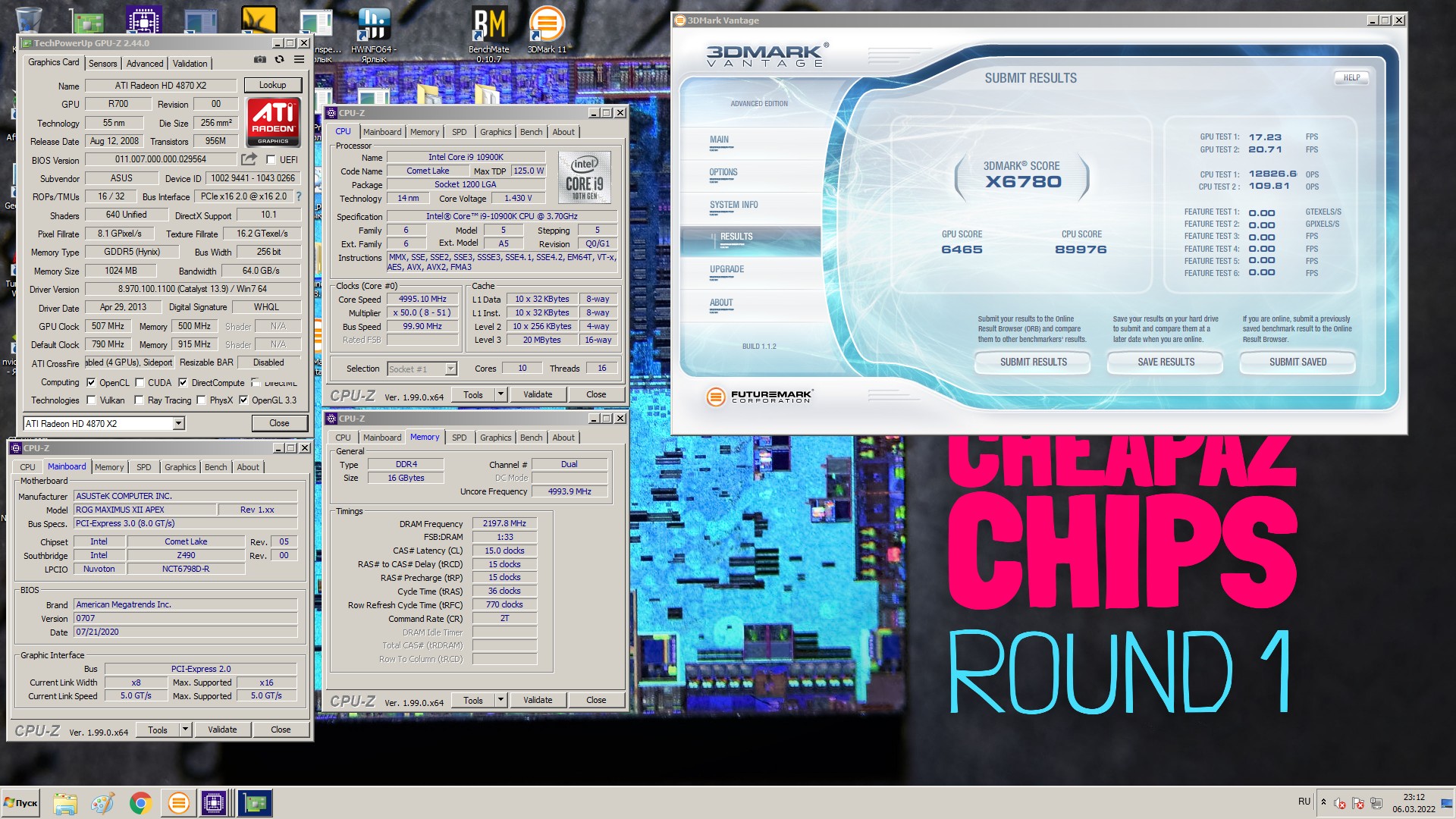
Task: Switch to Sensors tab in GPU-Z
Action: (102, 64)
